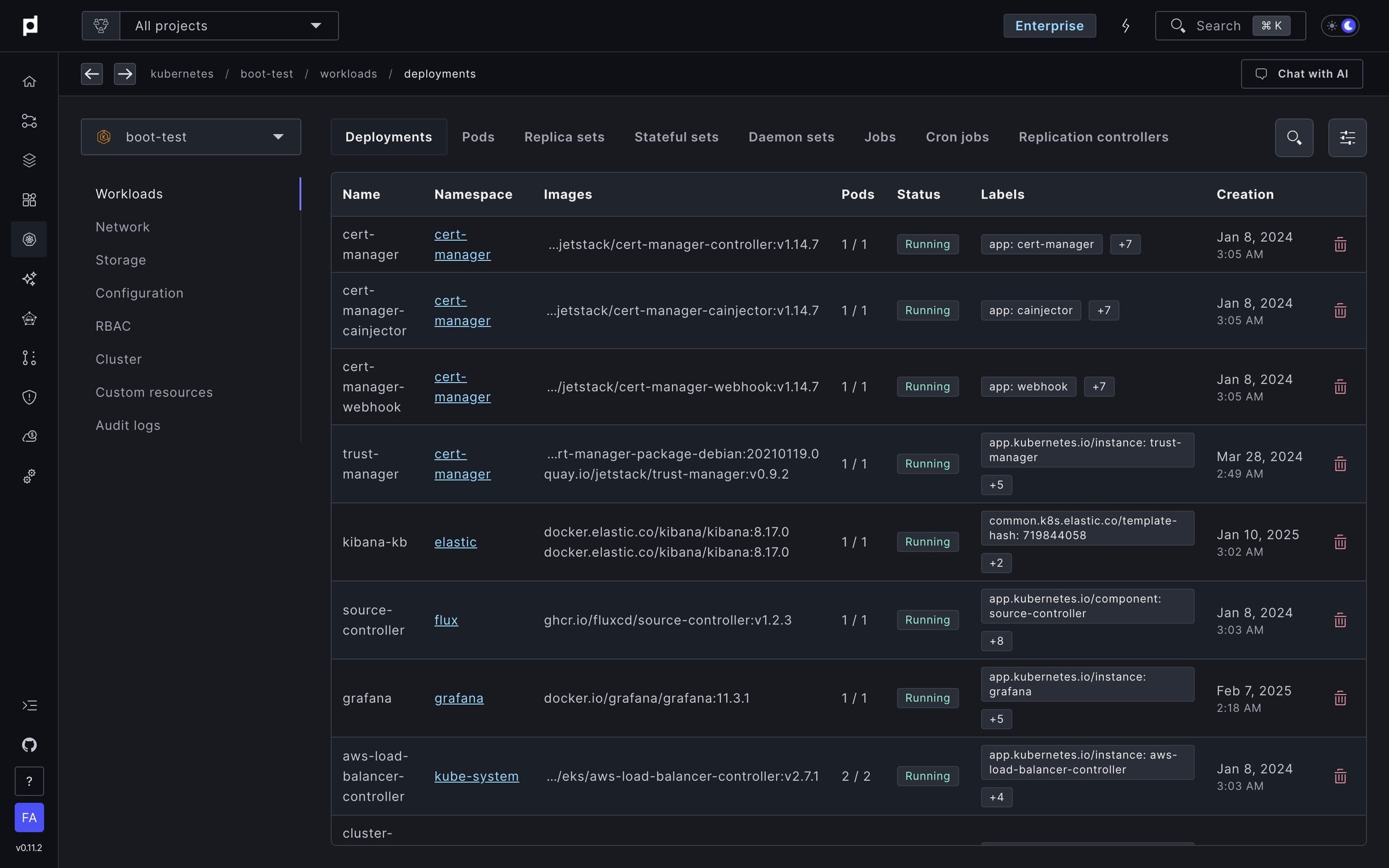
Task: Click the search magnifier above the table
Action: point(1294,137)
